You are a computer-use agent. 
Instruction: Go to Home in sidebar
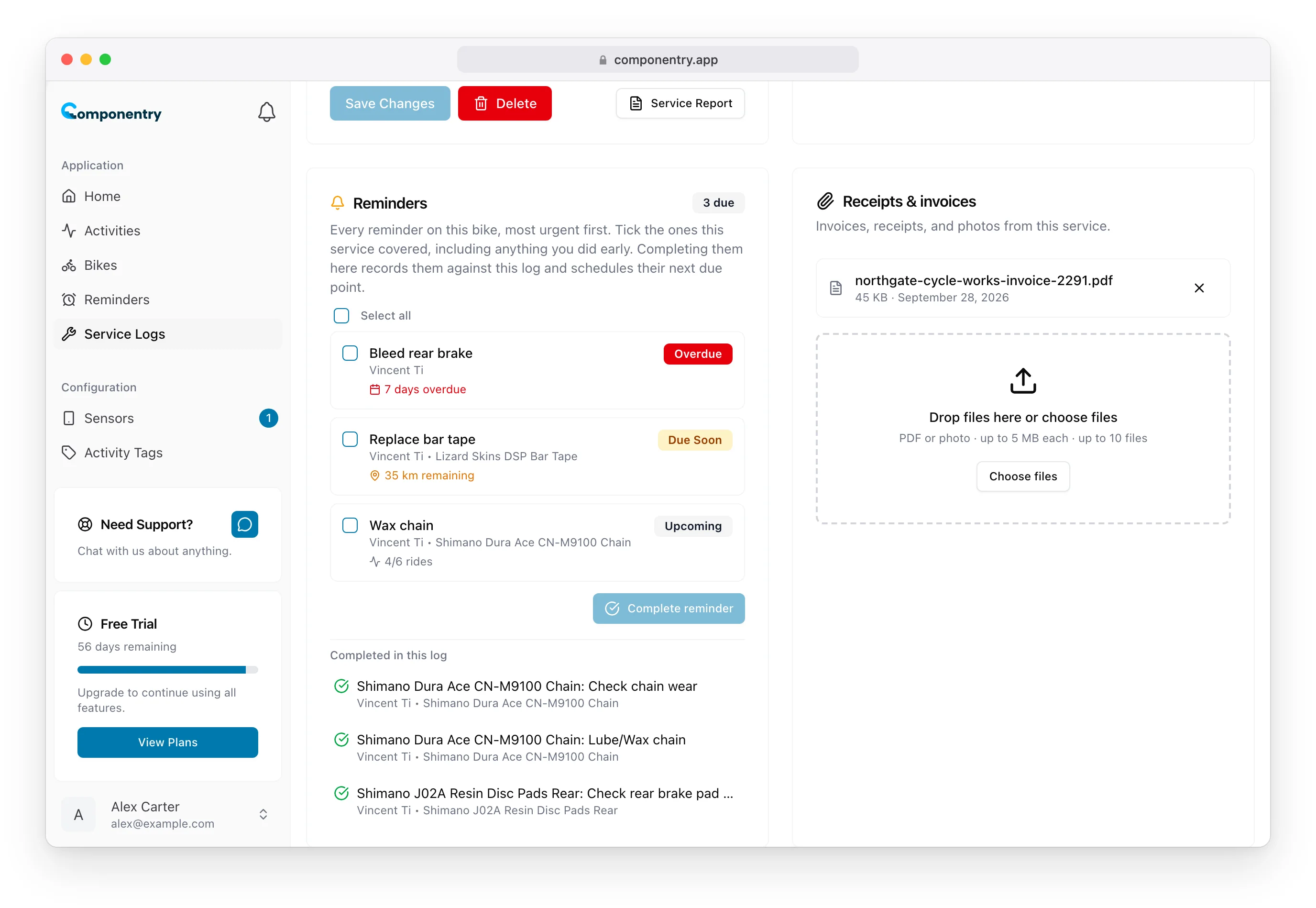click(x=168, y=196)
